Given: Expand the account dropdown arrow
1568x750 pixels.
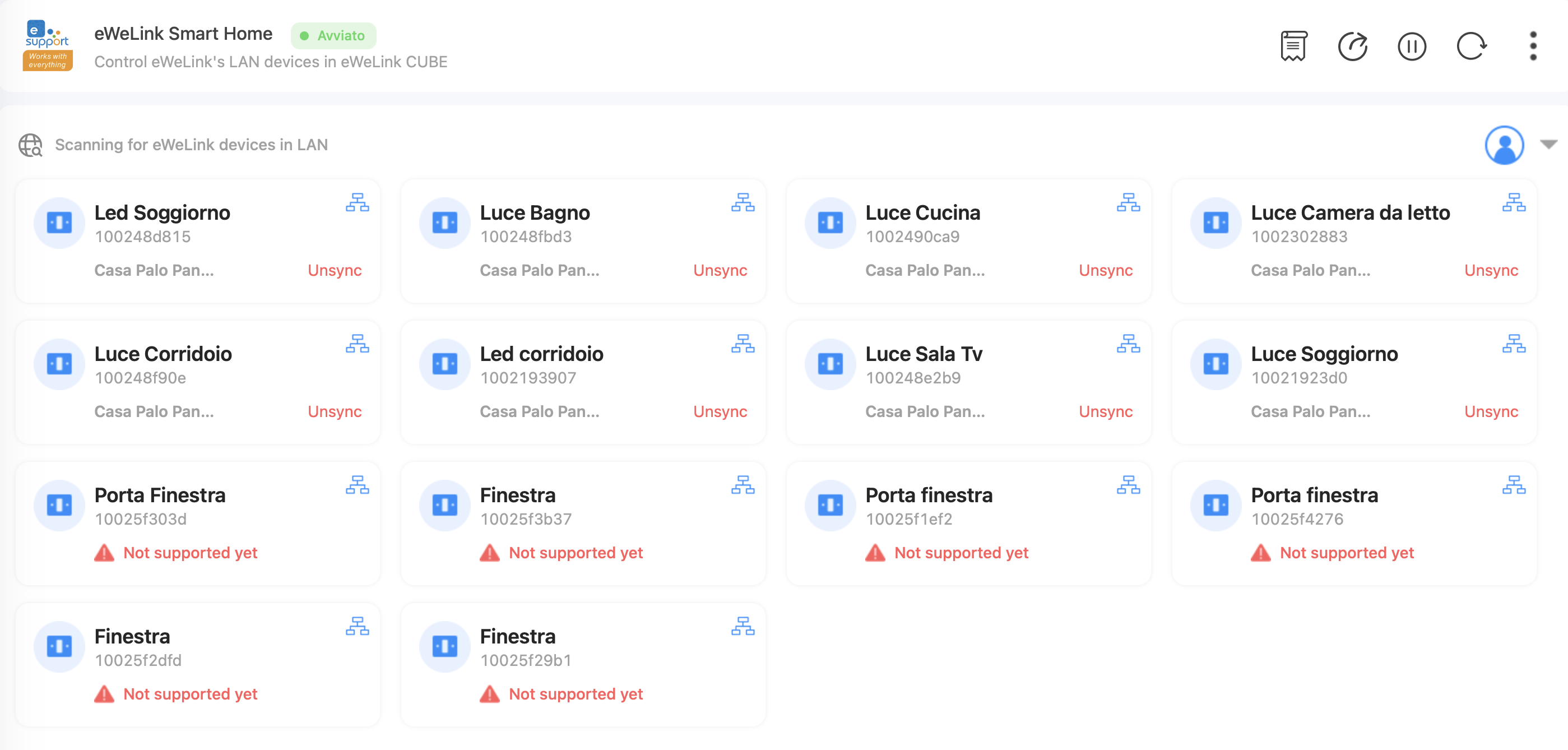Looking at the screenshot, I should 1548,144.
